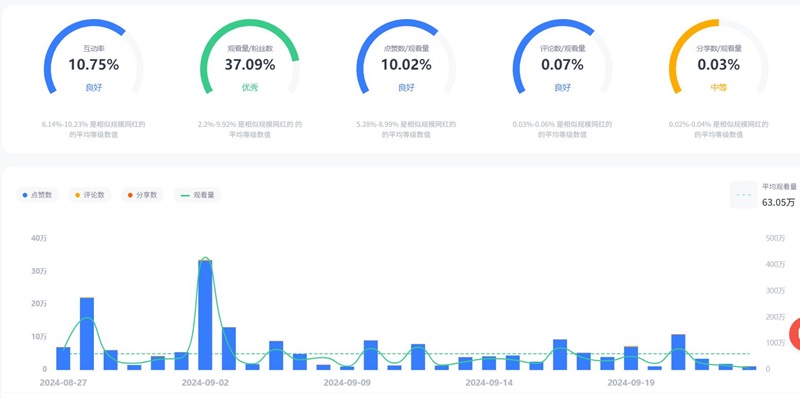The width and height of the screenshot is (800, 398).
Task: Click the 63.05万 average views value
Action: pos(778,203)
